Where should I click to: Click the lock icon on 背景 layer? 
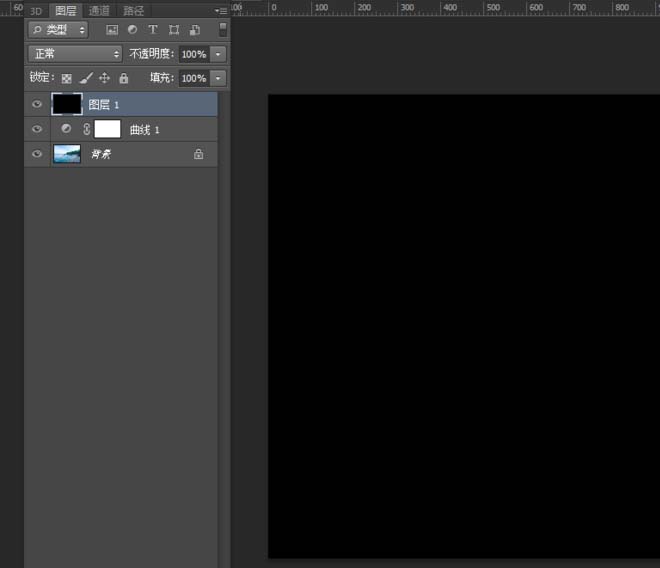[198, 154]
